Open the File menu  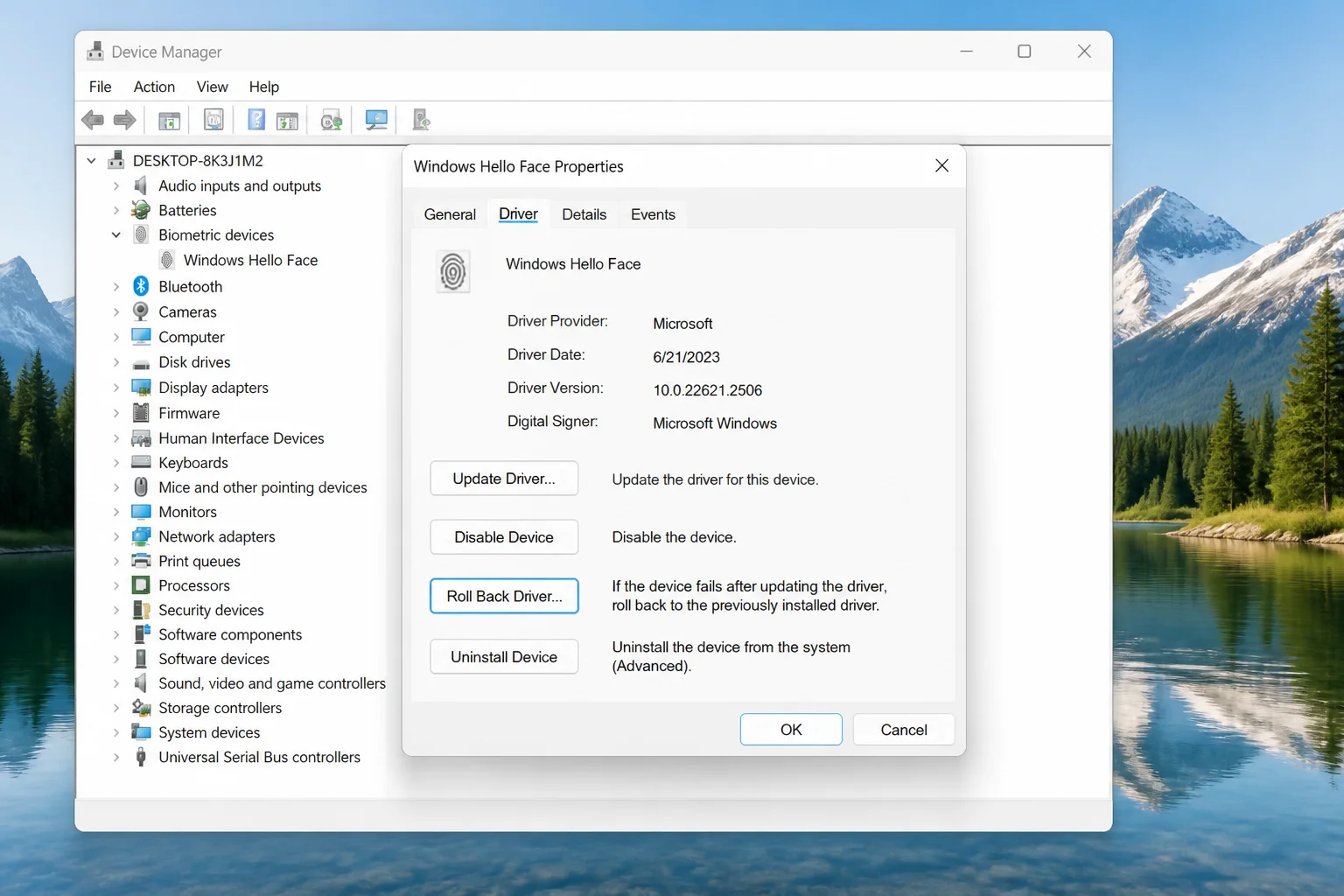point(101,87)
